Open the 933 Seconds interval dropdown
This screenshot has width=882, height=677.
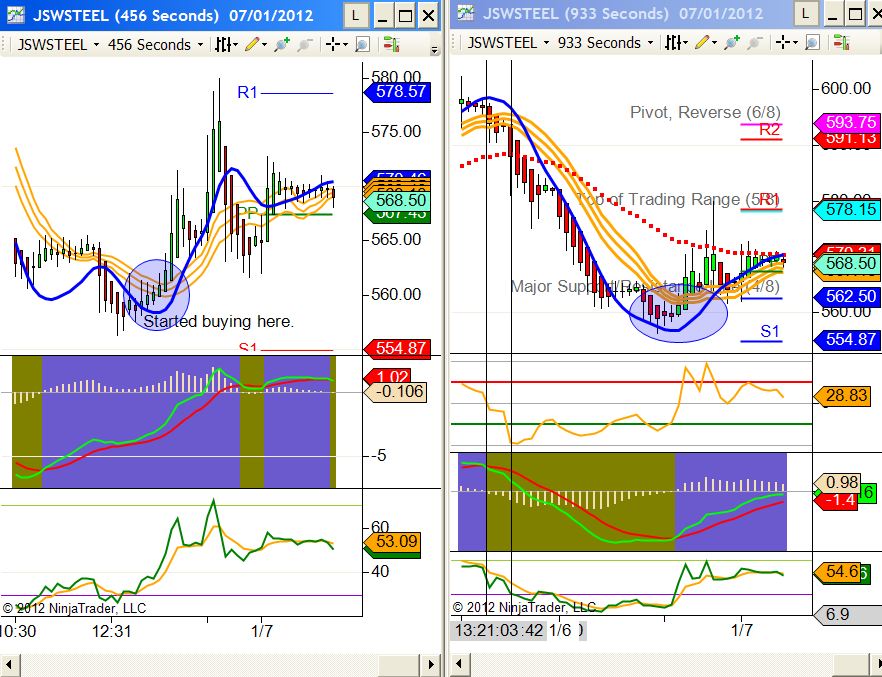(650, 43)
